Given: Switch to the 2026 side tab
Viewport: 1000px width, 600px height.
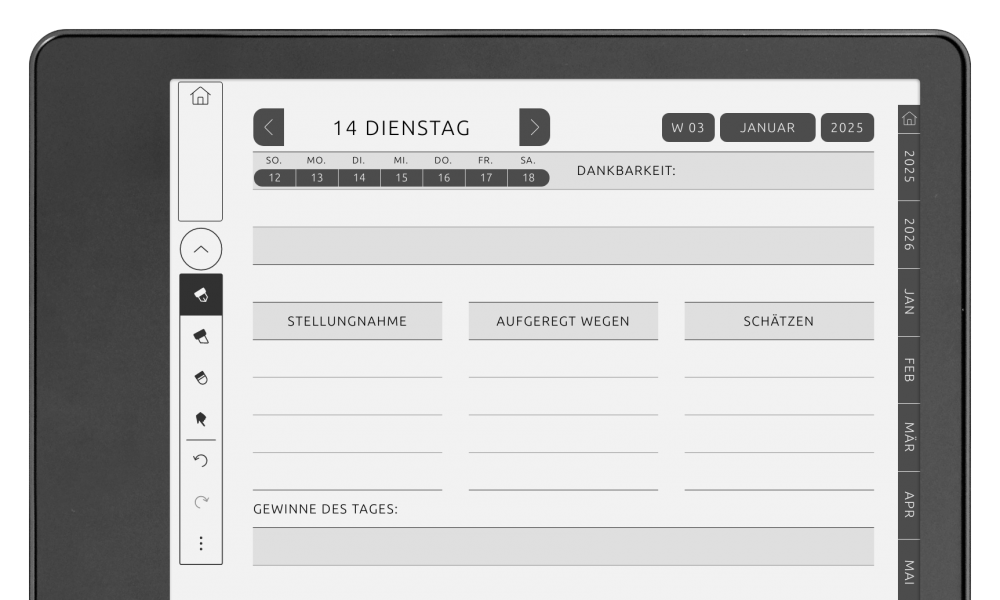Looking at the screenshot, I should click(909, 235).
